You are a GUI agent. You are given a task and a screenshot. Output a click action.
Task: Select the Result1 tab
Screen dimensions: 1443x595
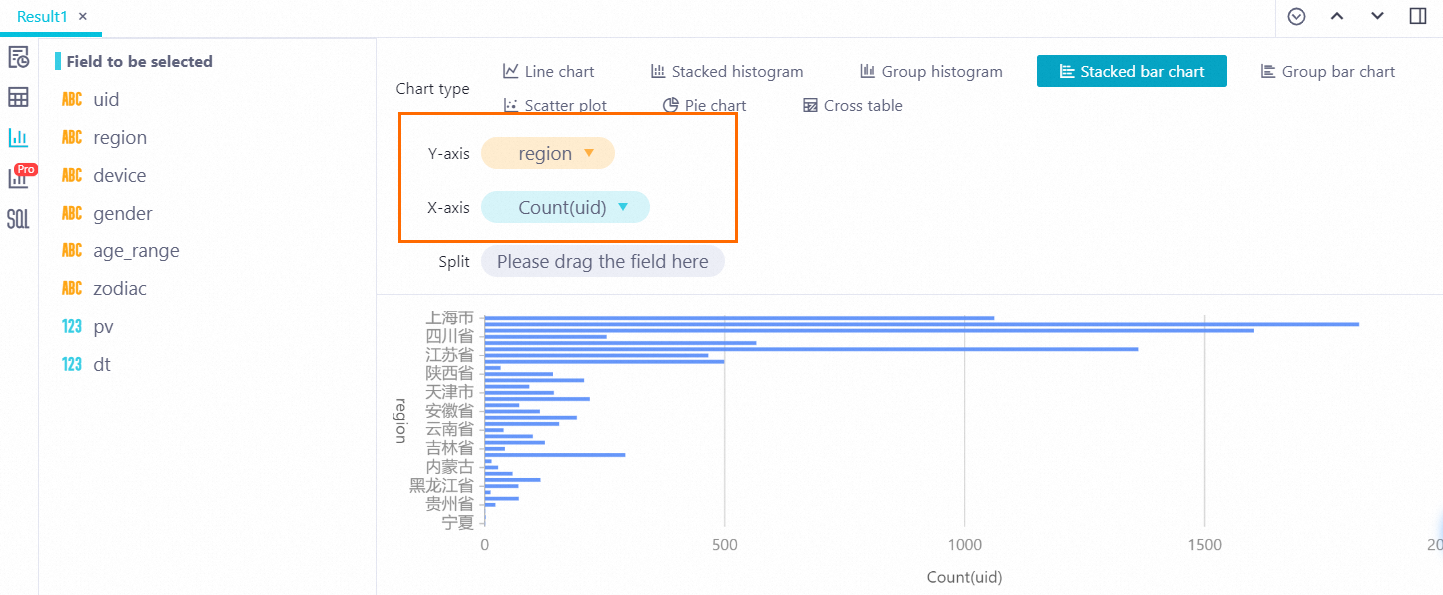coord(40,16)
